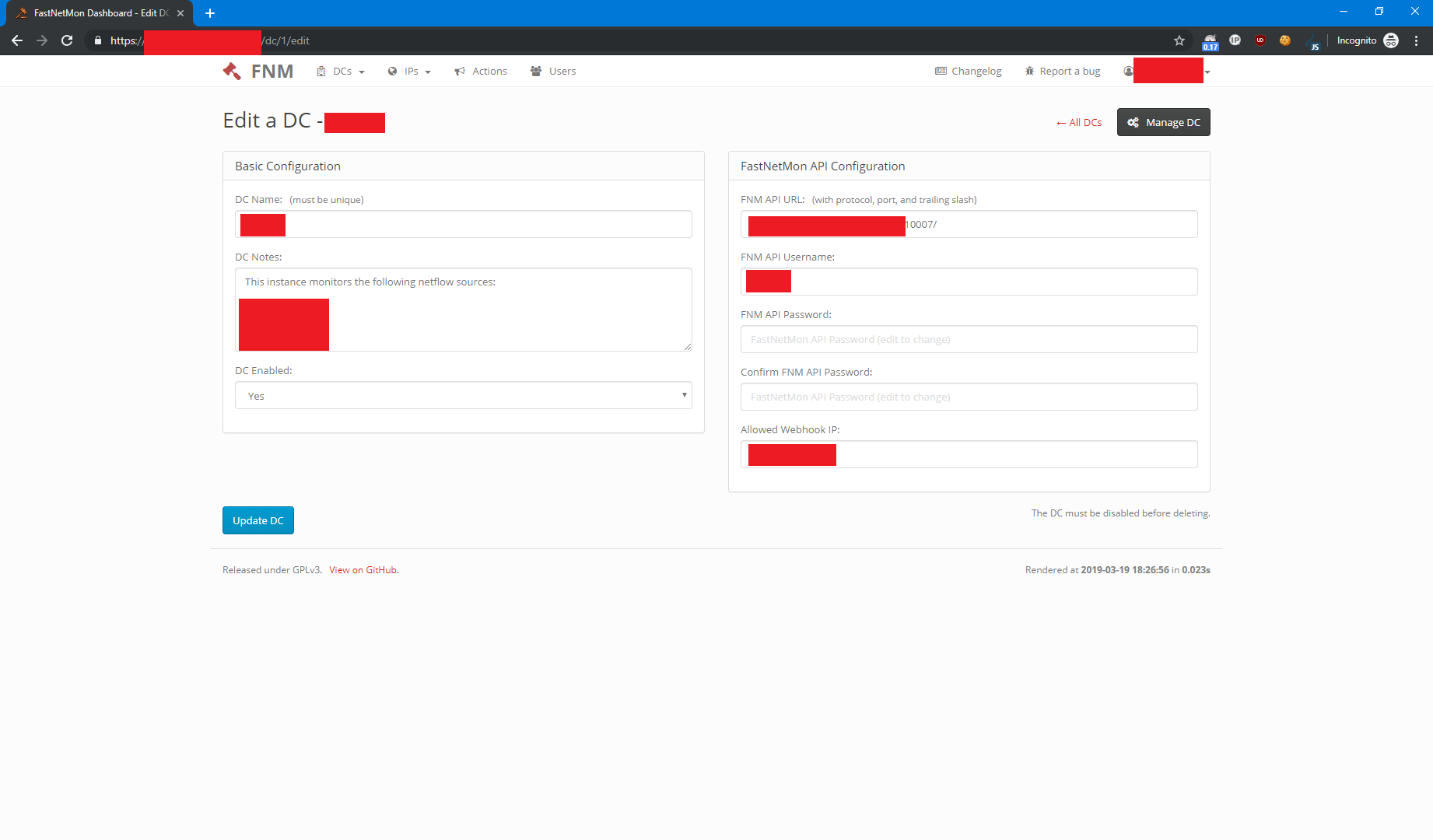Open the user account dropdown
This screenshot has width=1433, height=840.
coord(1167,71)
